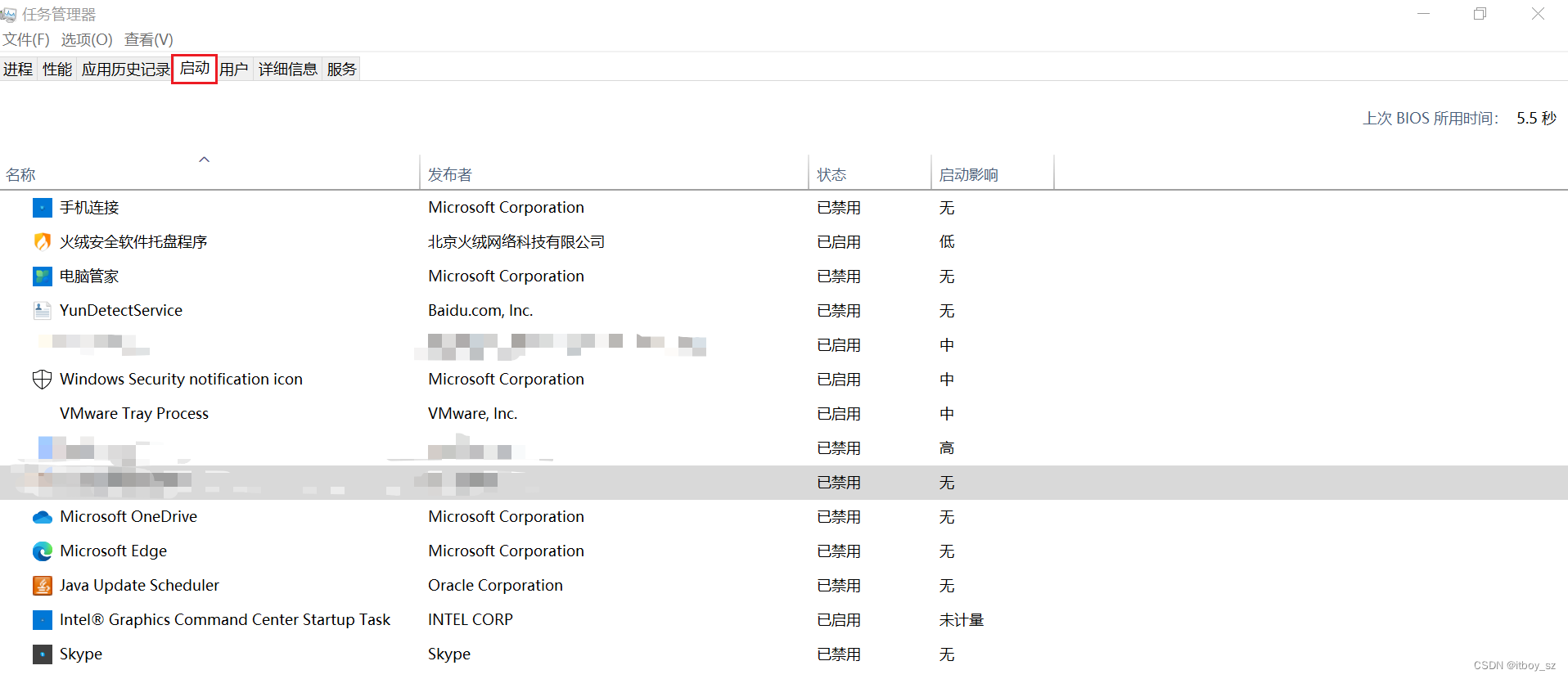The width and height of the screenshot is (1568, 679).
Task: Click 中 impact of VMware Tray Process
Action: [947, 414]
